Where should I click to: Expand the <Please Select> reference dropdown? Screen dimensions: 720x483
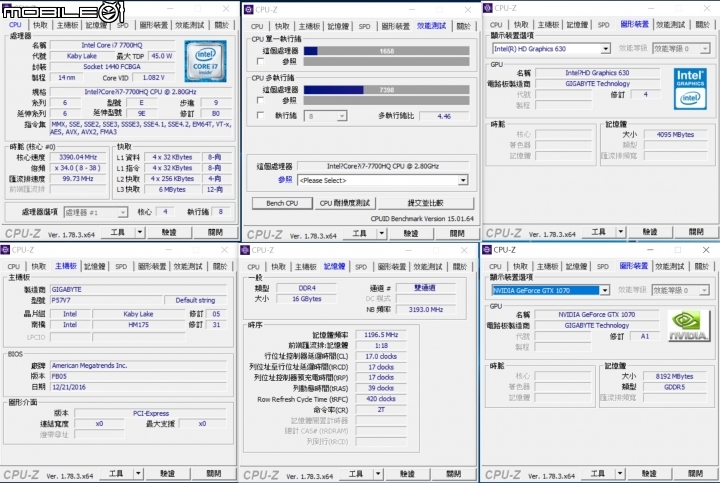coord(383,180)
